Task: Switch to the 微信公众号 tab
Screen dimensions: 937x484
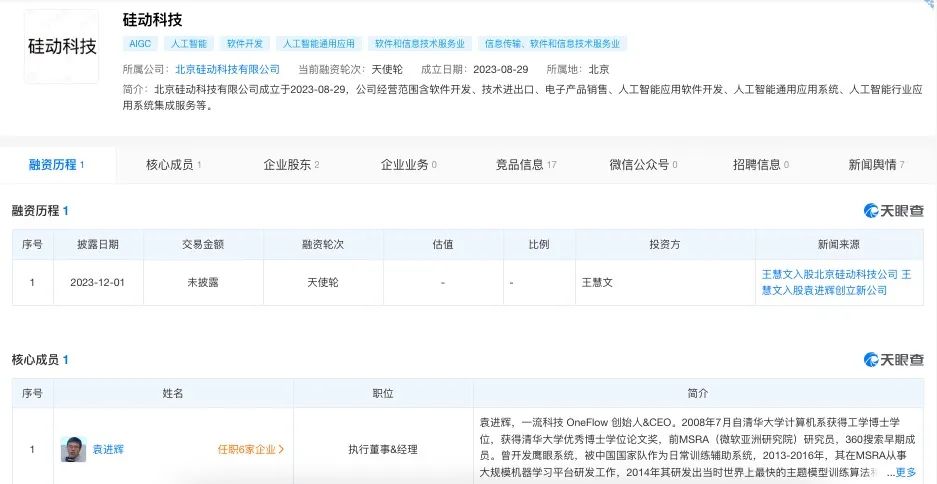Action: [x=644, y=165]
